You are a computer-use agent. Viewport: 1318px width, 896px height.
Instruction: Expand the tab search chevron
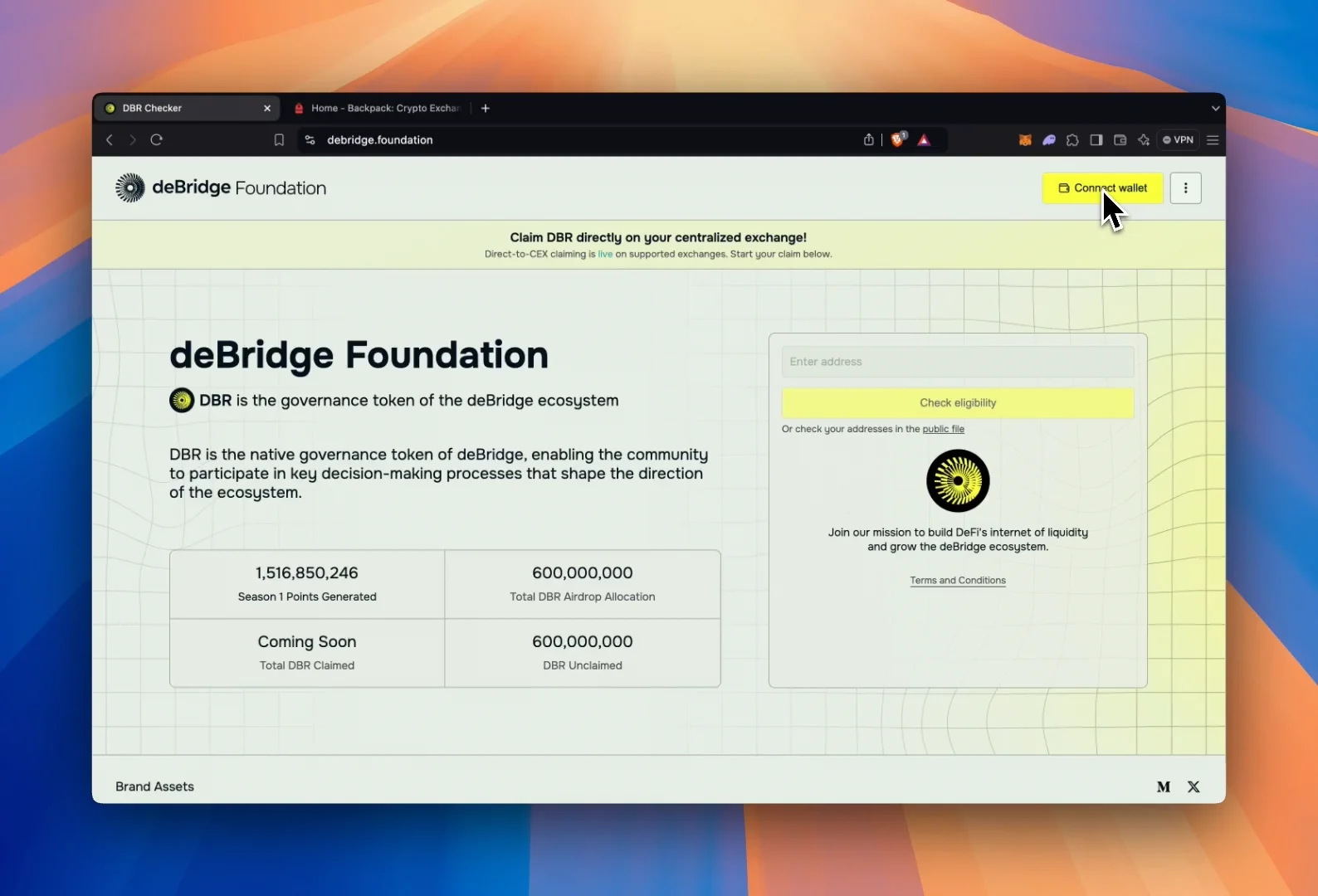click(x=1215, y=109)
